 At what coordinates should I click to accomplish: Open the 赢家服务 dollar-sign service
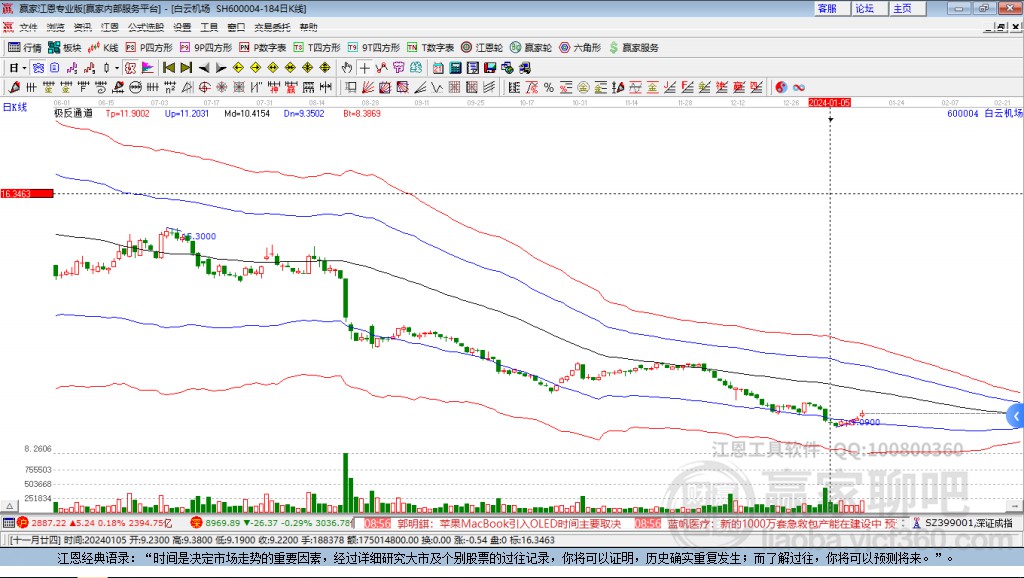coord(634,47)
